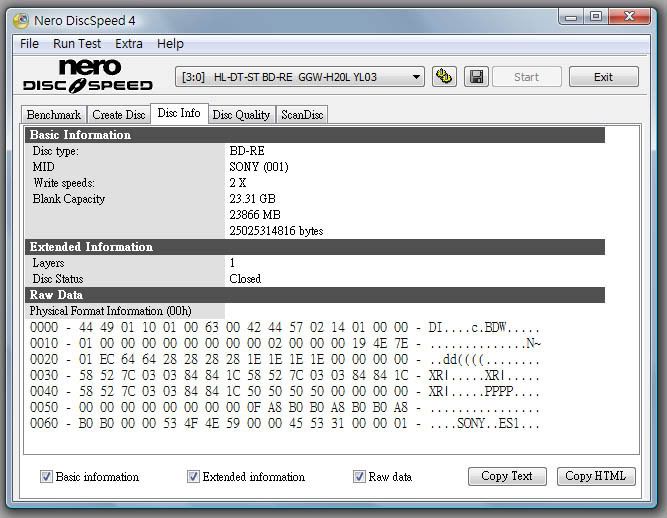Click the disc type value BD-RE

[x=247, y=151]
